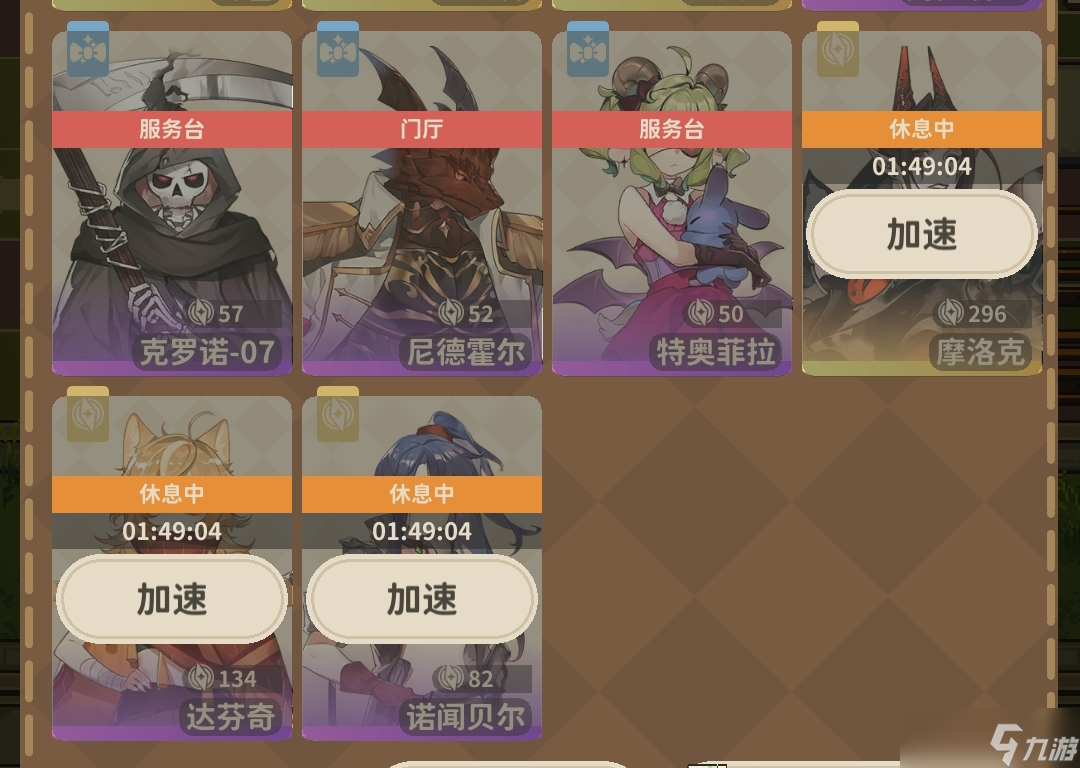Click the gold emblem badge on 达芬奇 card

87,414
